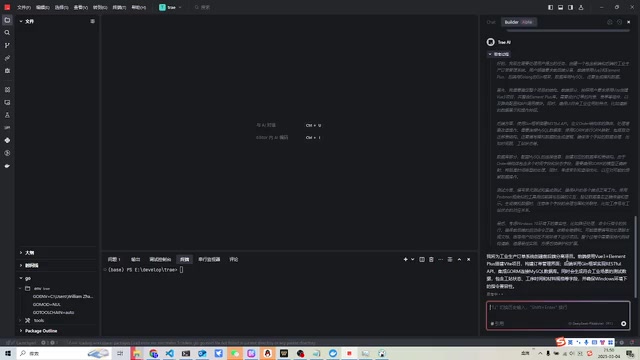Open the trae project dropdown in the title bar

tap(170, 7)
